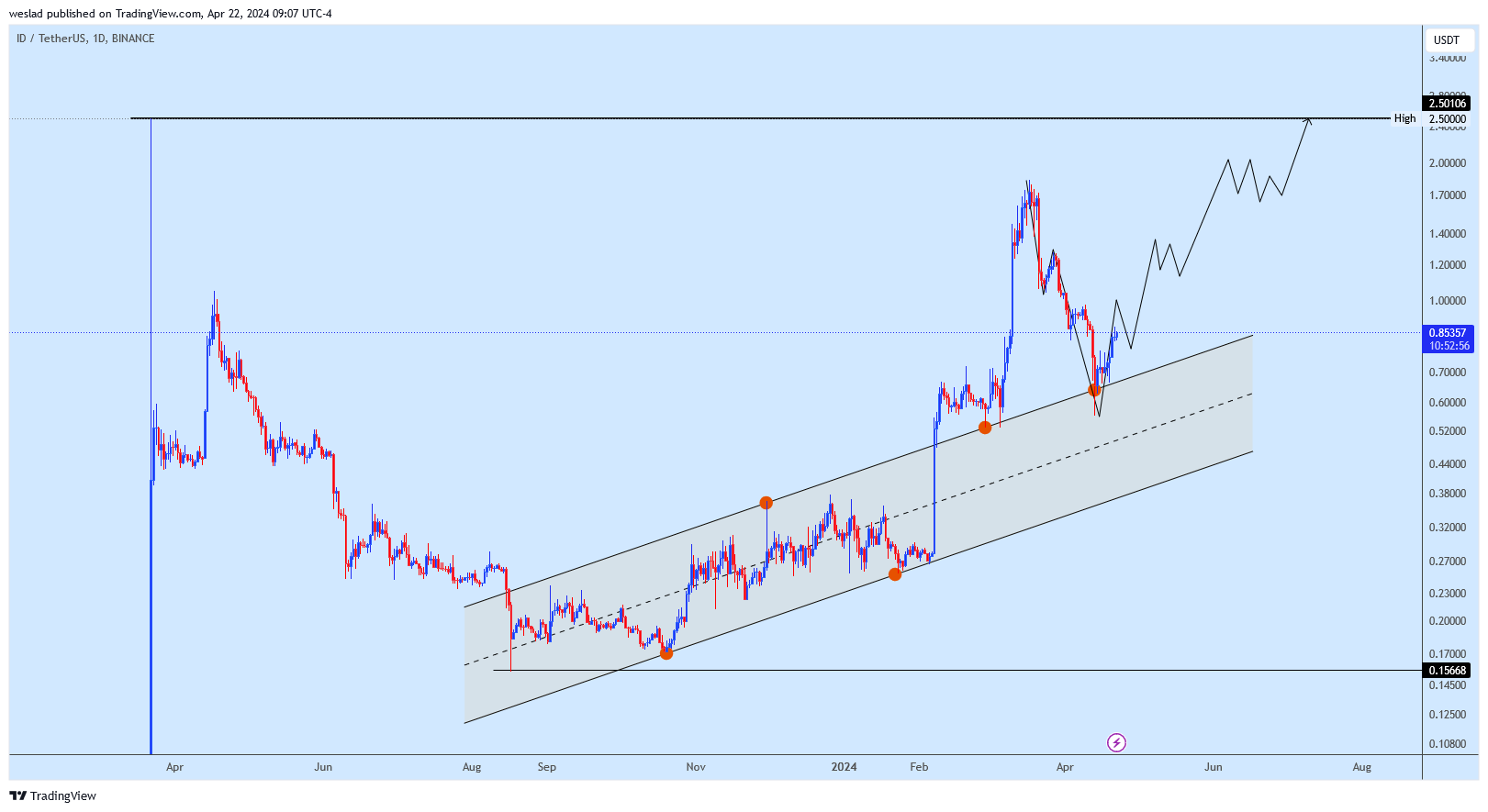Click the 'Nov' time axis label

coord(696,767)
